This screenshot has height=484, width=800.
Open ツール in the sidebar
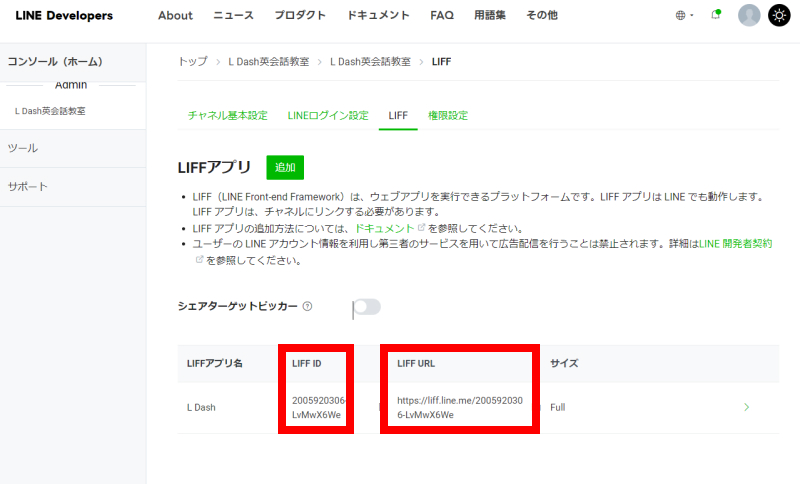[73, 148]
